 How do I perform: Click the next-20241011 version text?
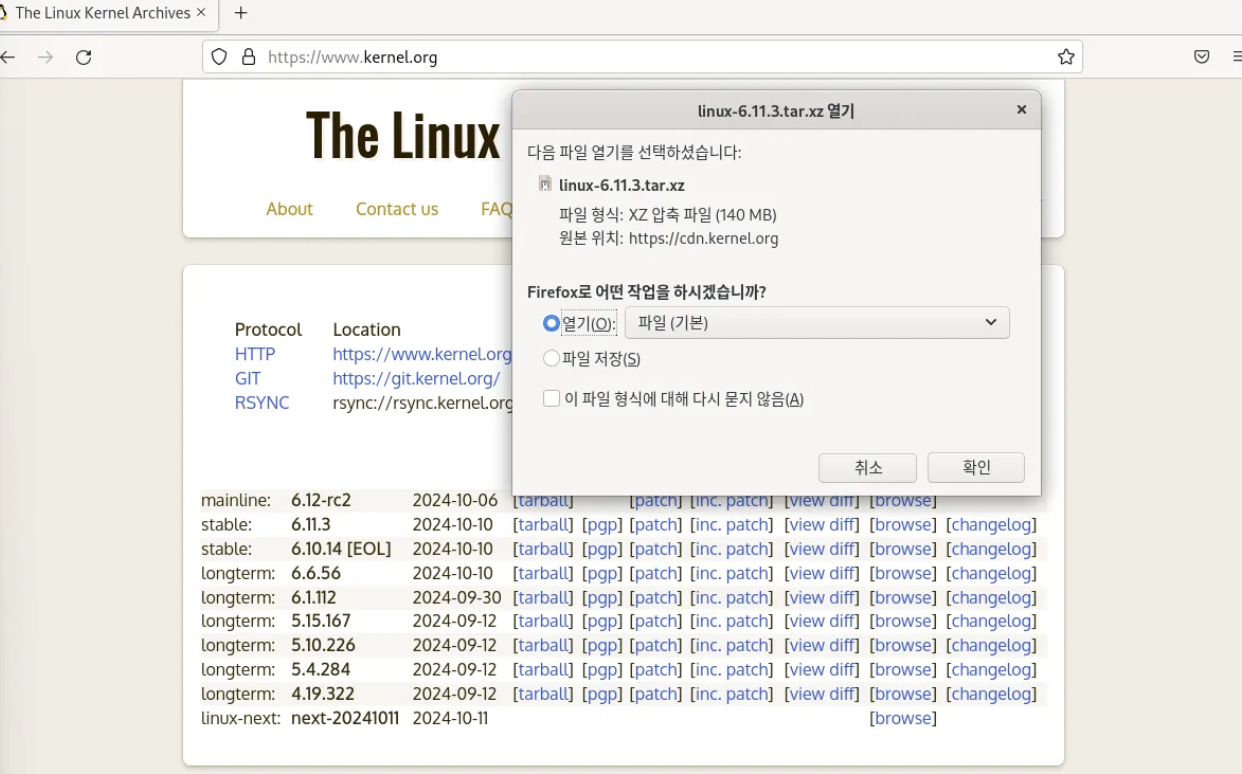point(345,718)
